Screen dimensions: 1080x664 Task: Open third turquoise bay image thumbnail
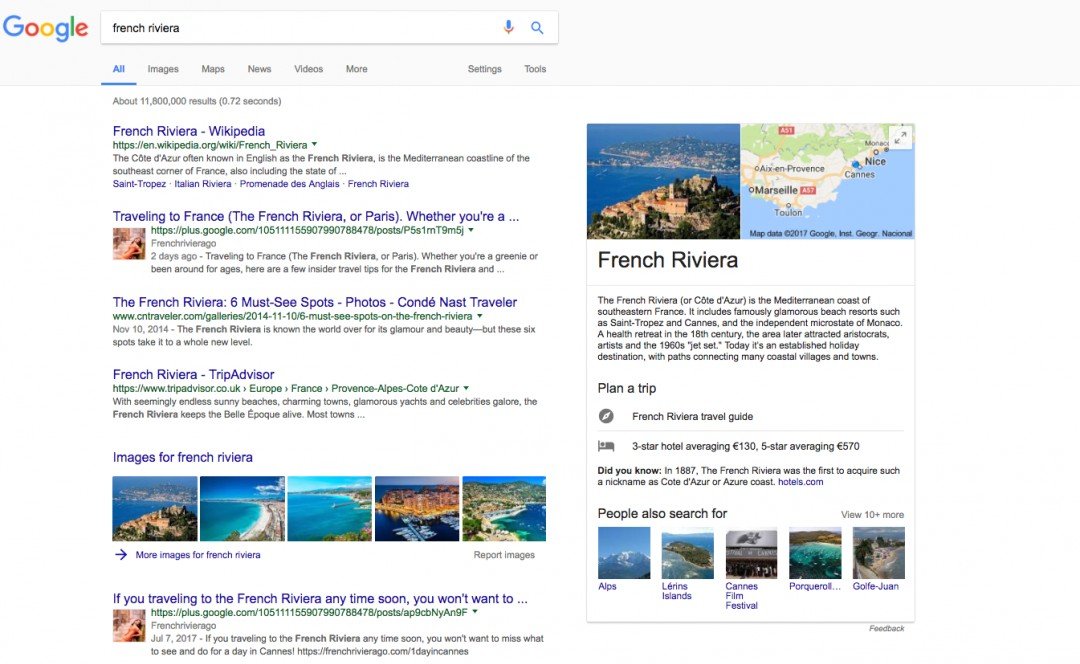pos(329,508)
